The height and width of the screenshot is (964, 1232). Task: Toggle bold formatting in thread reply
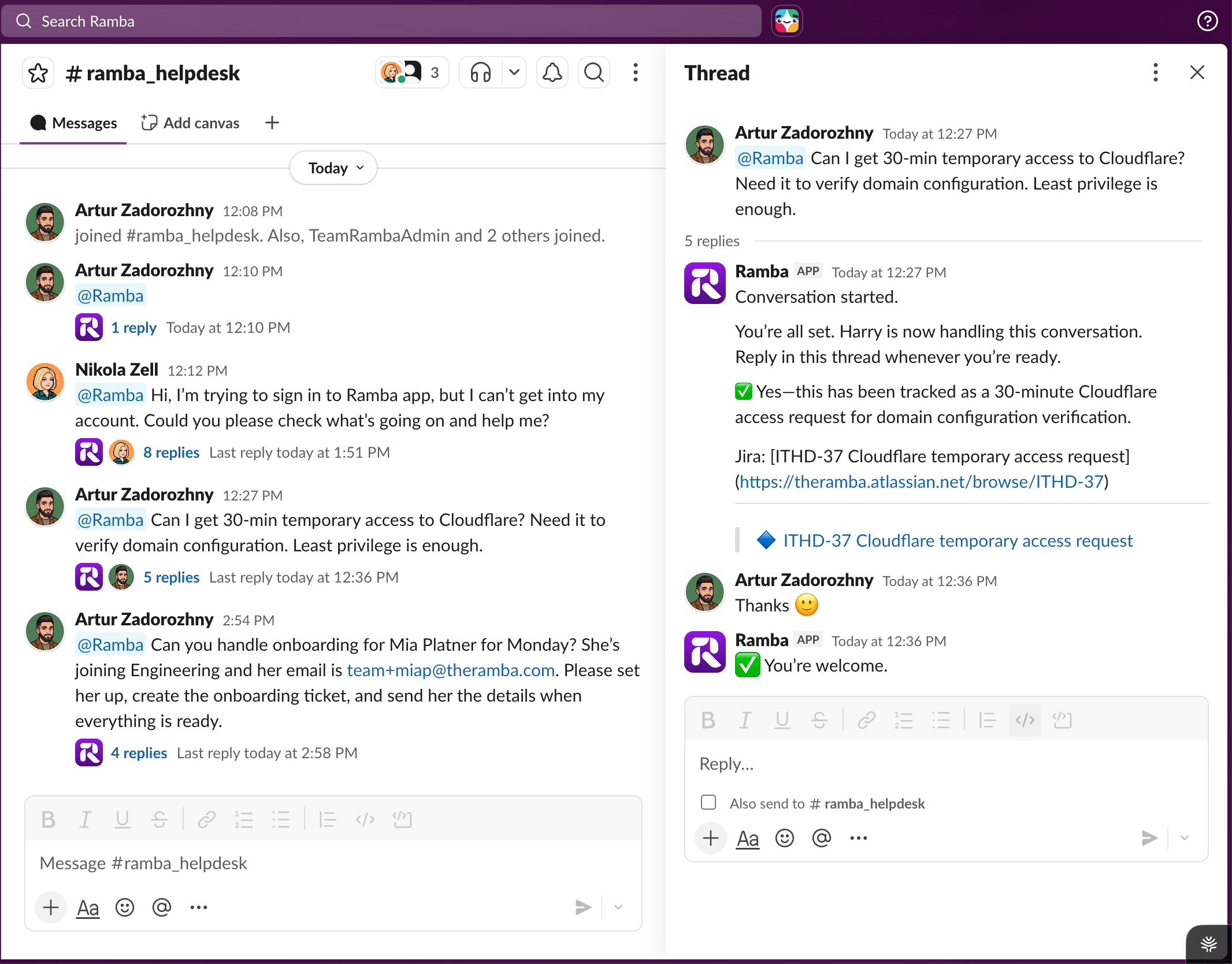tap(708, 720)
